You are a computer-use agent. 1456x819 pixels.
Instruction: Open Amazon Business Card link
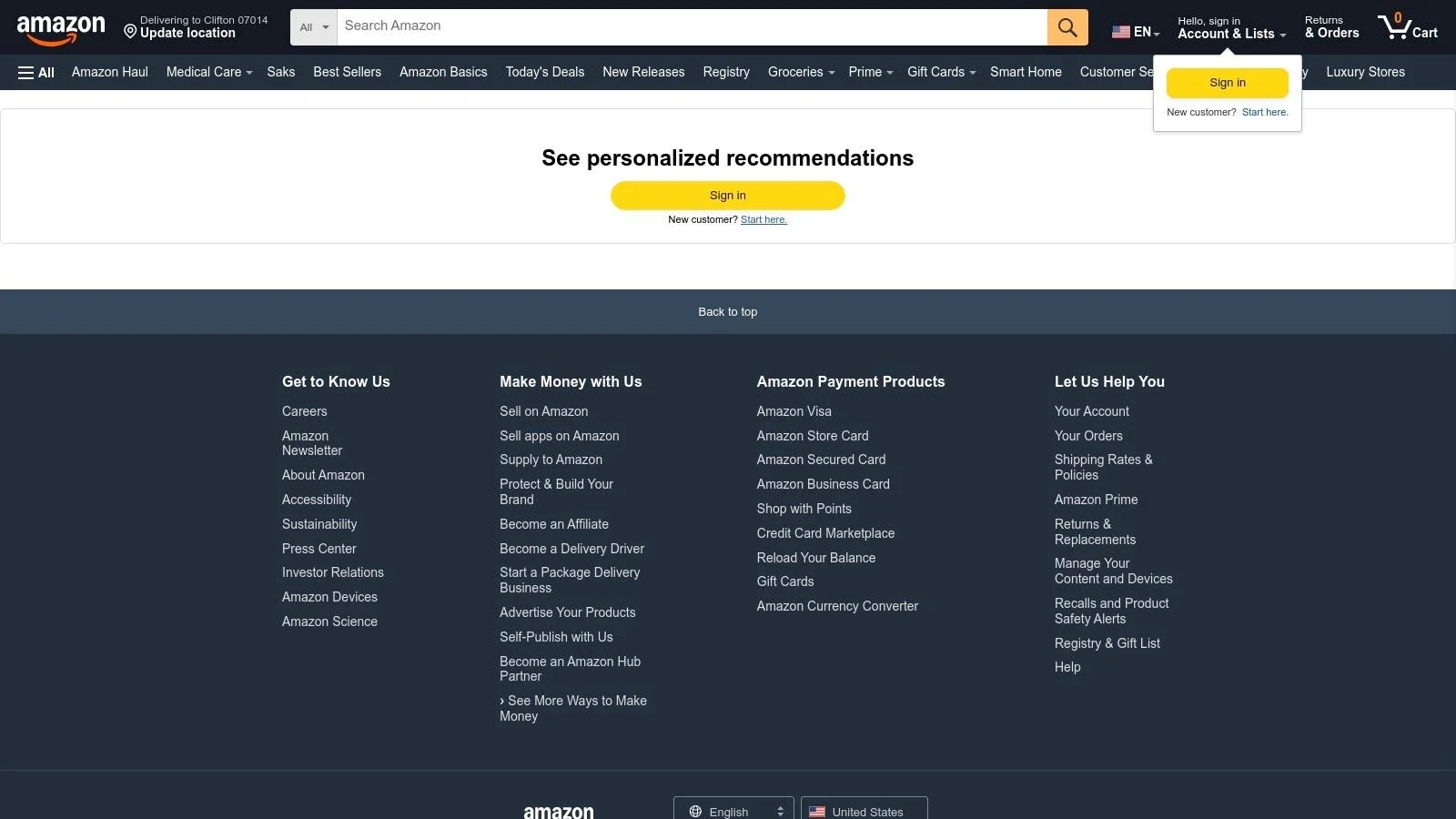click(824, 484)
